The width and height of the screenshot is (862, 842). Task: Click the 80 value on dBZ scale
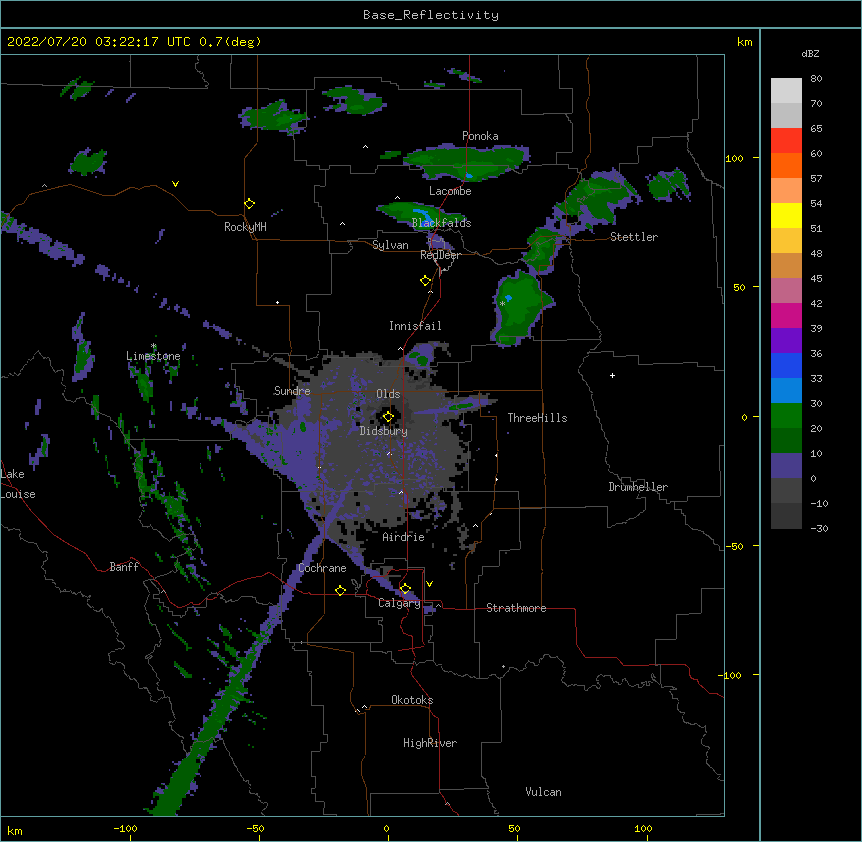coord(816,79)
